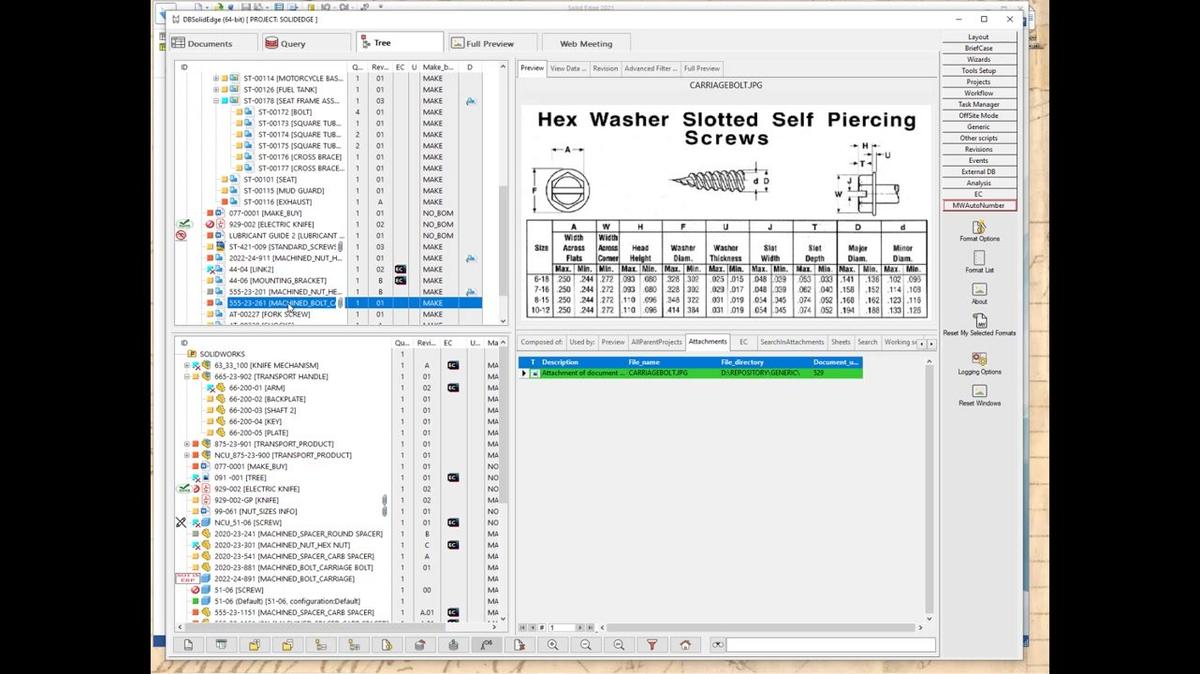Click Reset My Selected Formats icon

[979, 321]
